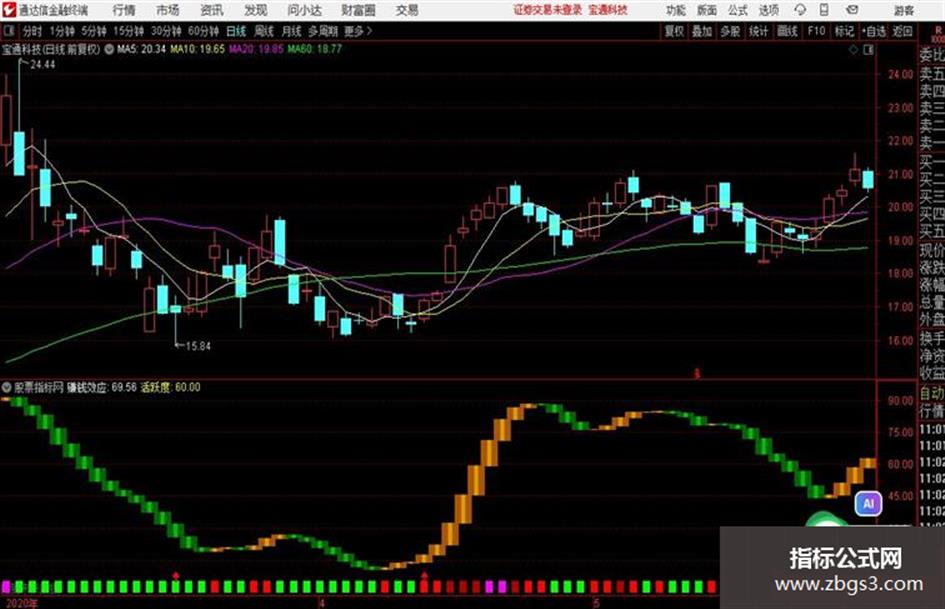The image size is (945, 609).
Task: Click the 股票指标网 indicator name
Action: [x=39, y=387]
